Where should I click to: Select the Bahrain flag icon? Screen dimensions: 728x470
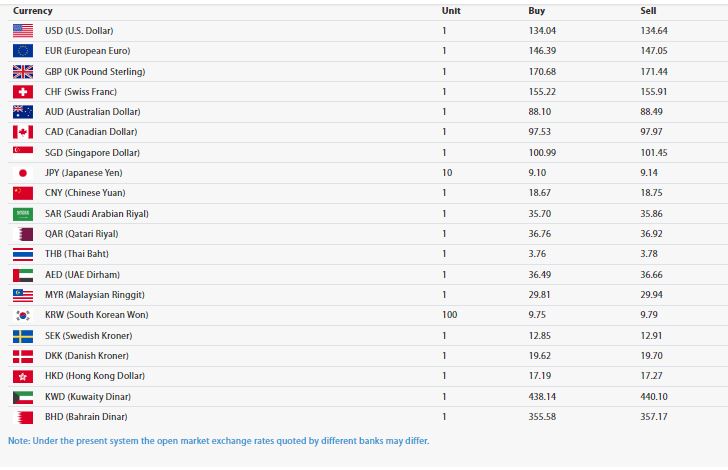tap(23, 417)
